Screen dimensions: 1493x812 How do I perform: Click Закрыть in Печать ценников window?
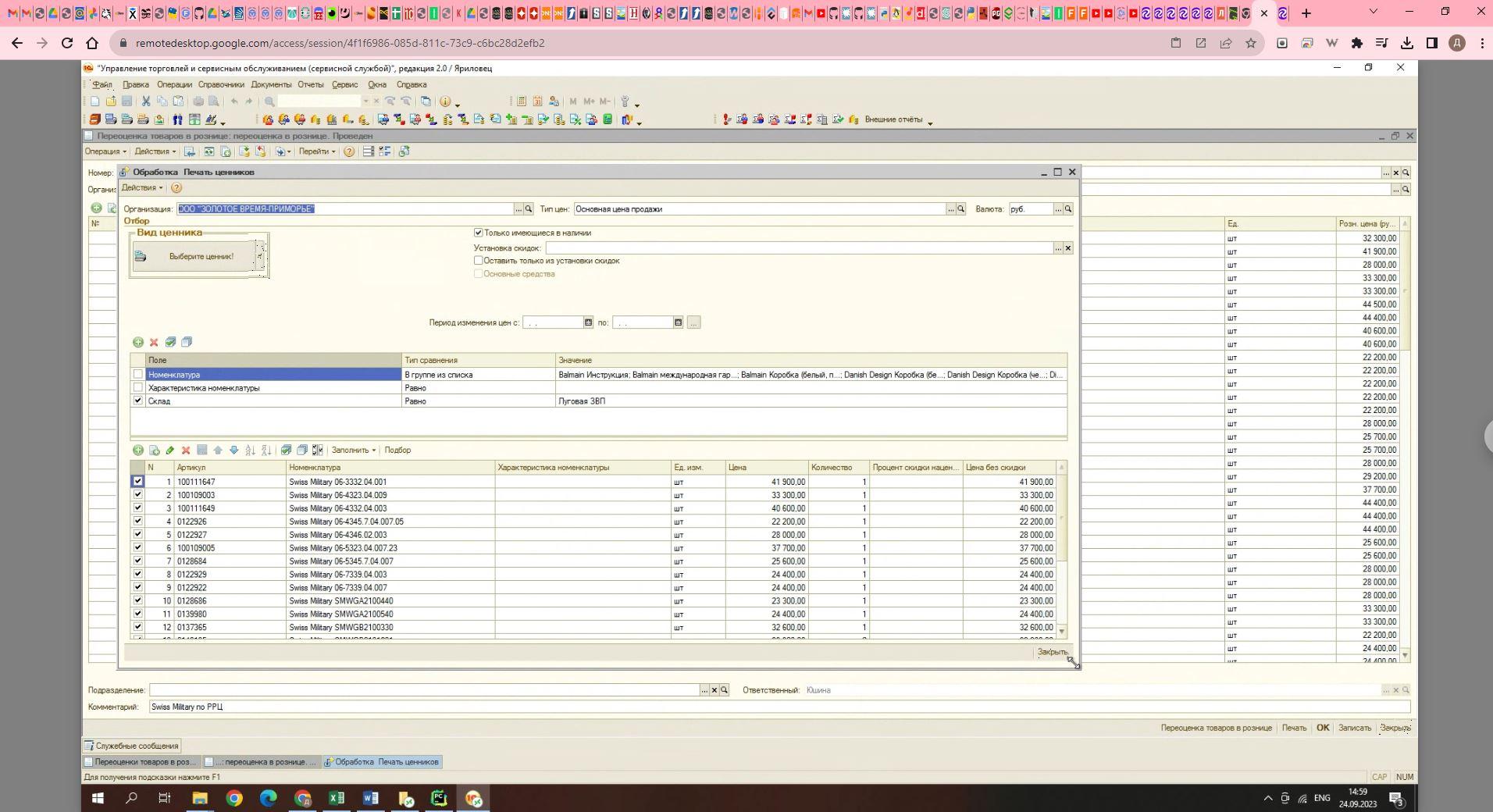1053,652
